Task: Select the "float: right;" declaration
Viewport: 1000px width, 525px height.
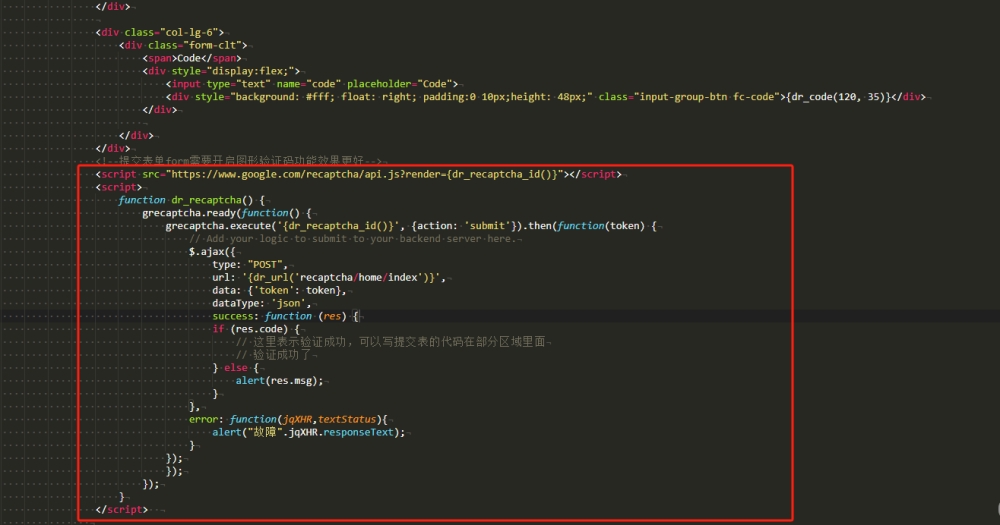Action: (379, 97)
